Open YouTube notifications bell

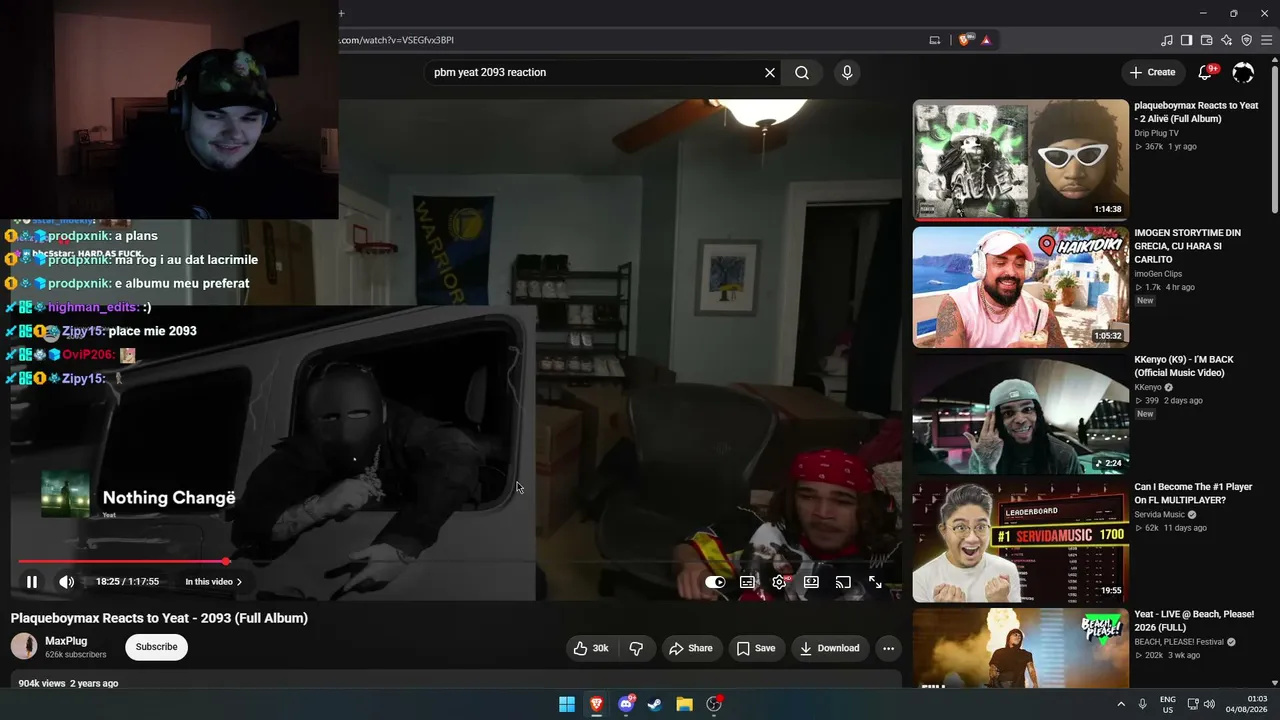[1206, 72]
